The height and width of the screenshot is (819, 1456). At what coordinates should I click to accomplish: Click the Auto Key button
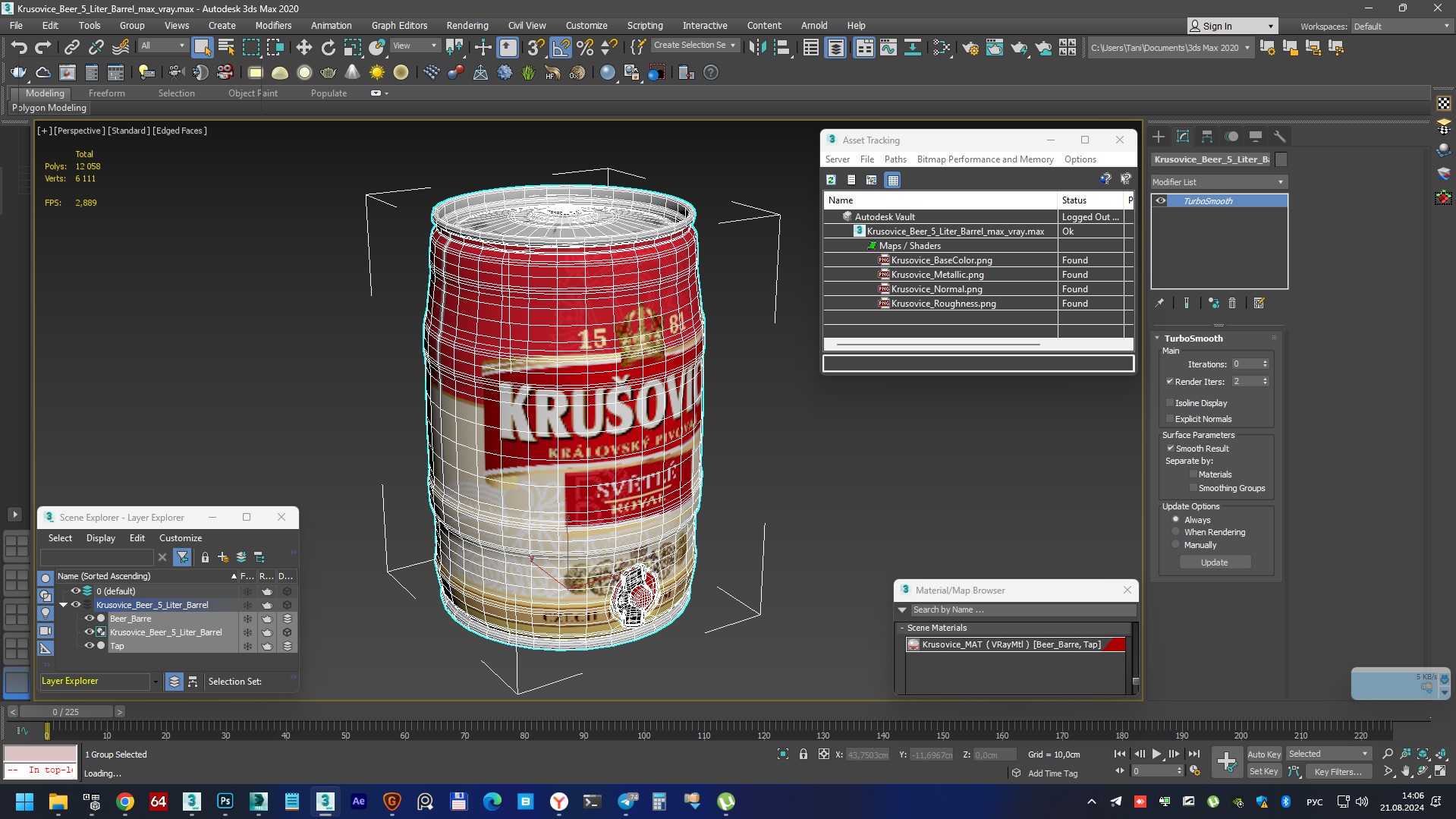[x=1264, y=754]
